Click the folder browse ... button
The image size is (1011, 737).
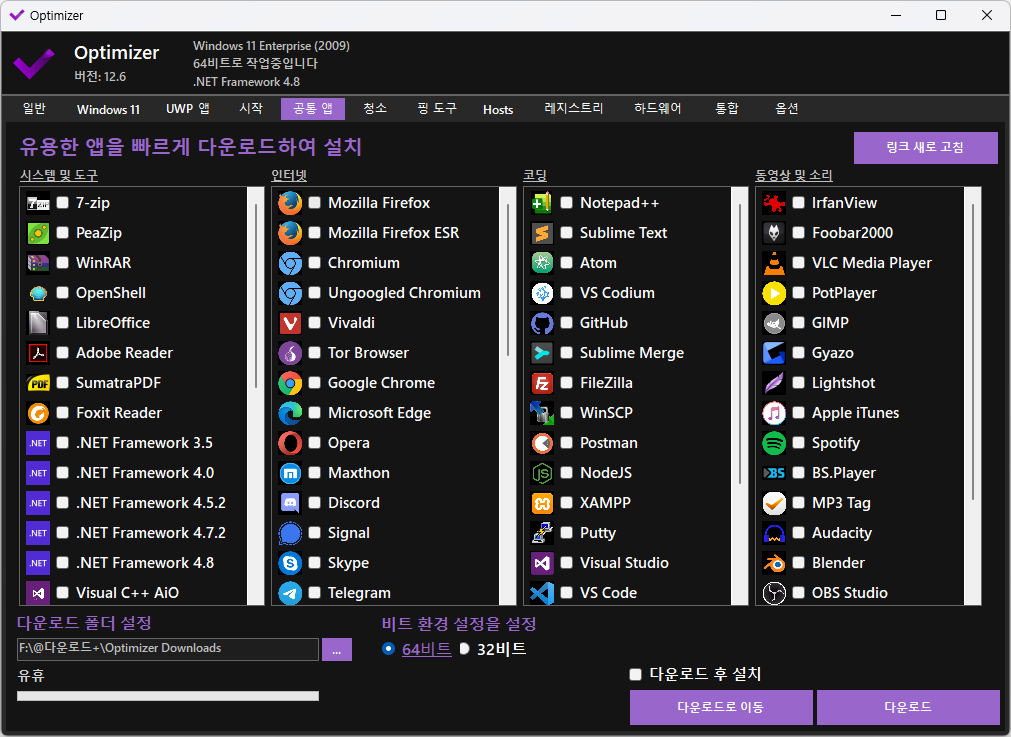[337, 650]
